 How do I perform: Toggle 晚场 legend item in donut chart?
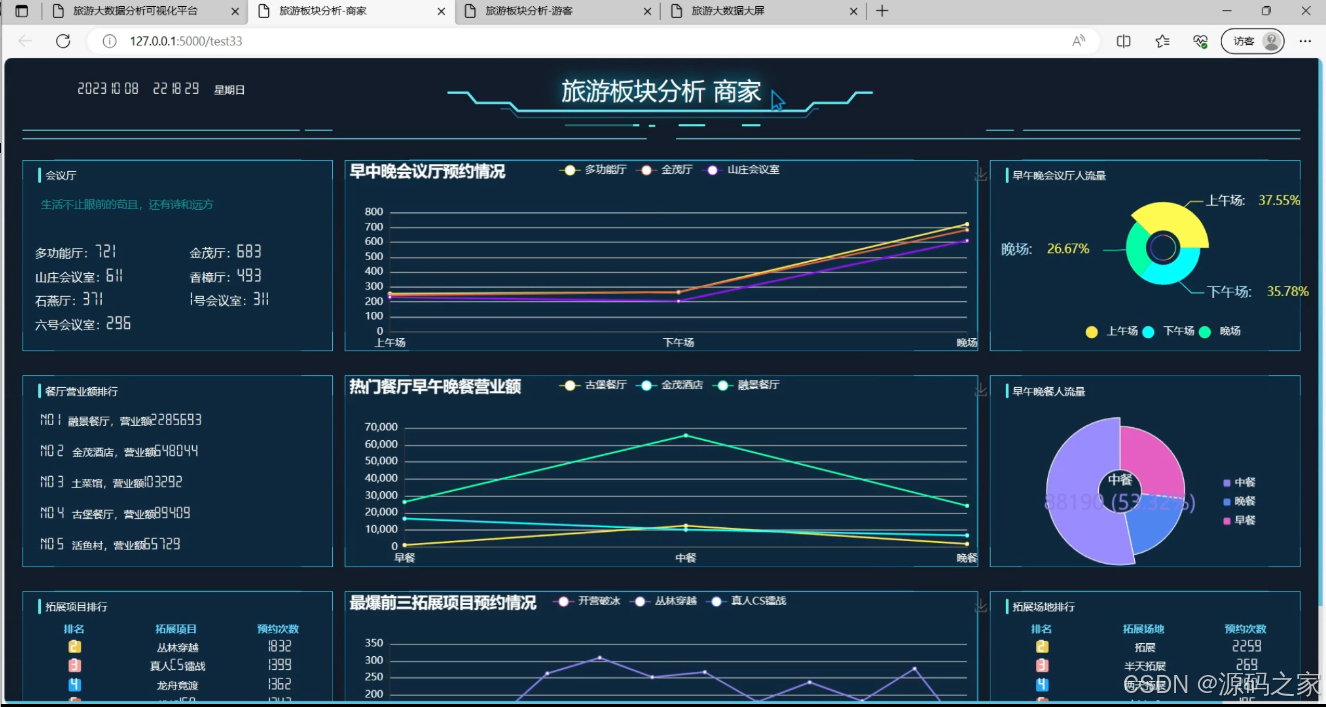(1220, 331)
